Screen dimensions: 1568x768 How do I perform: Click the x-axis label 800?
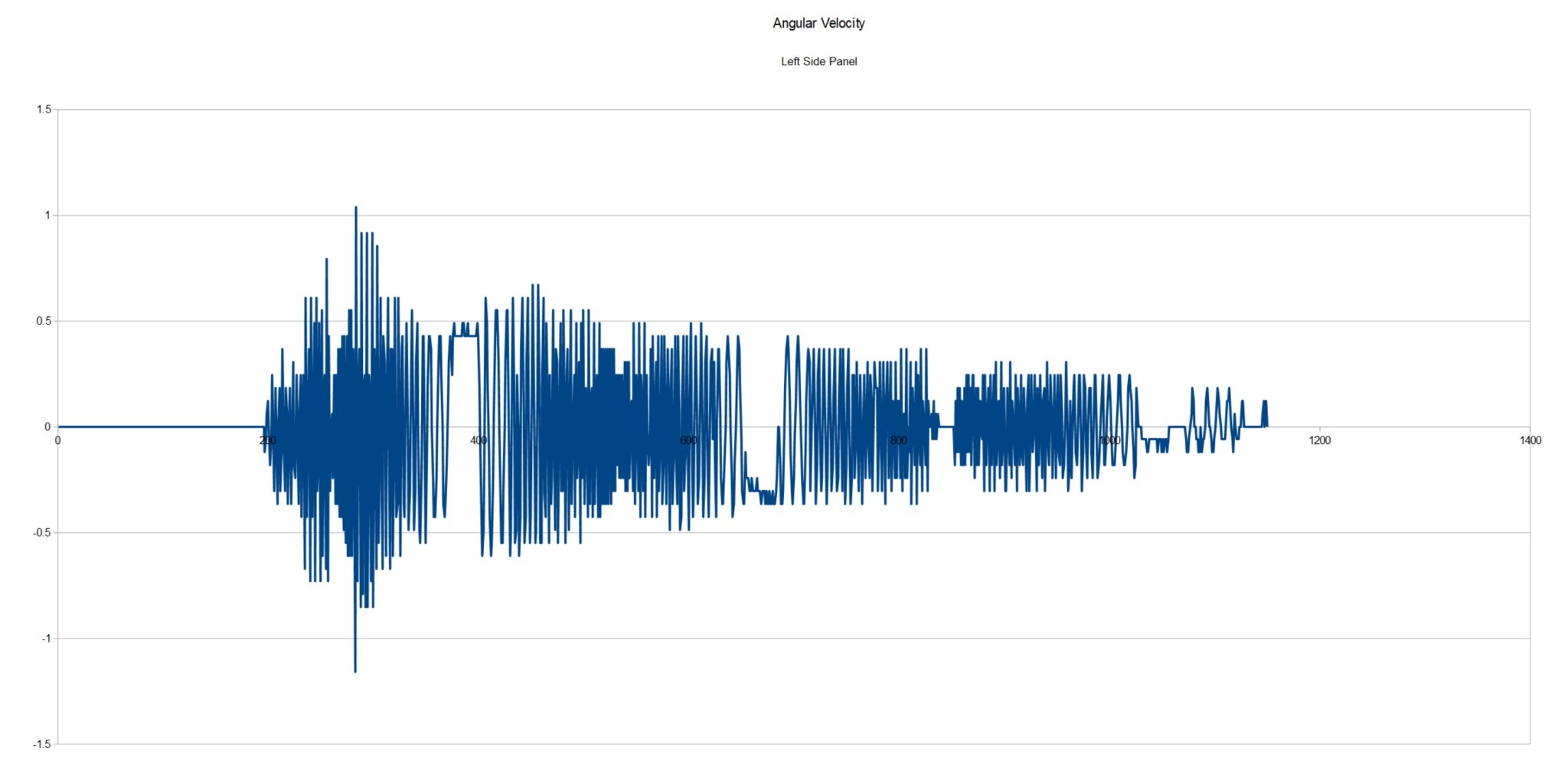[x=899, y=440]
